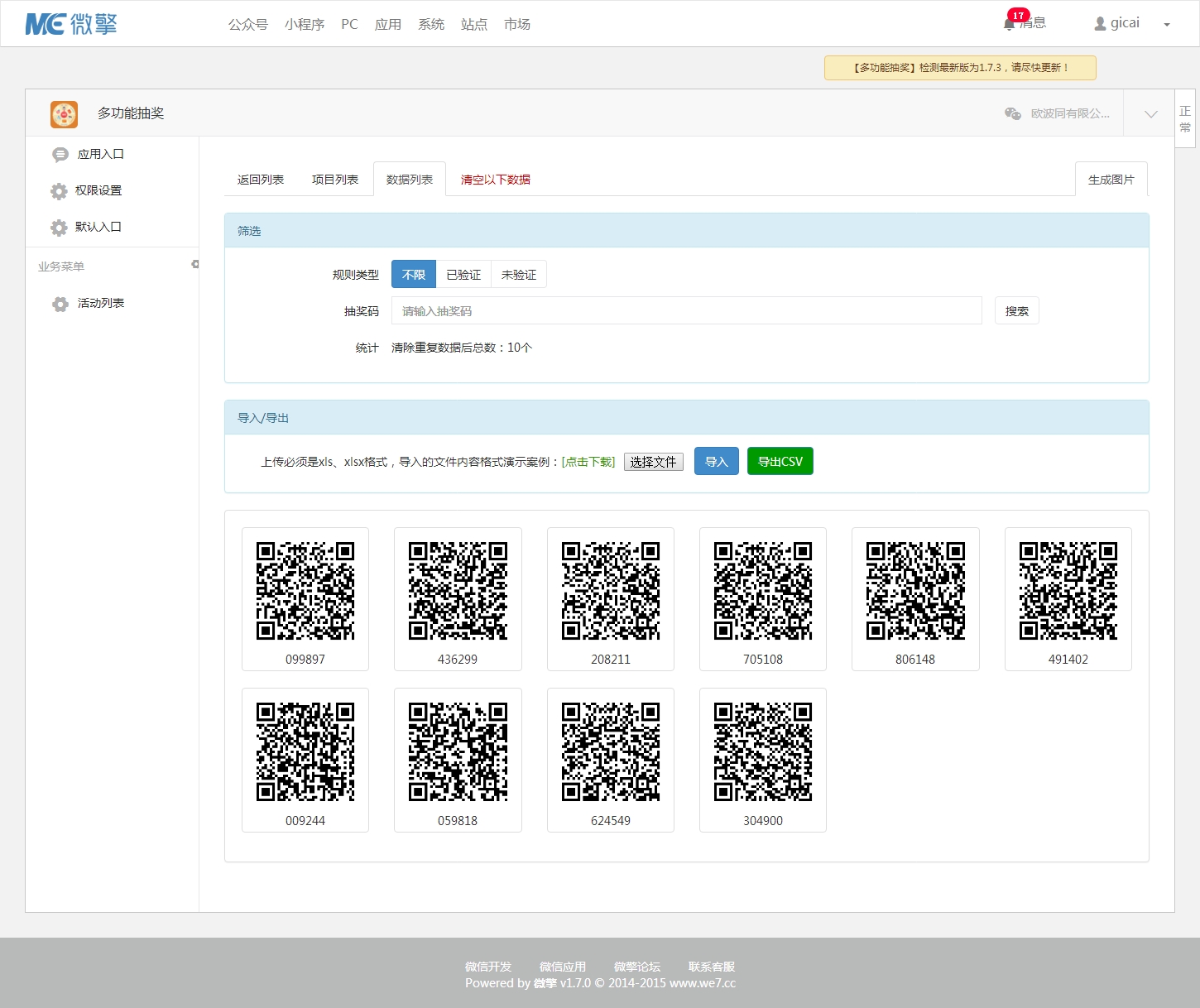This screenshot has width=1200, height=1008.
Task: Open the www.we7.cc footer link
Action: point(703,983)
